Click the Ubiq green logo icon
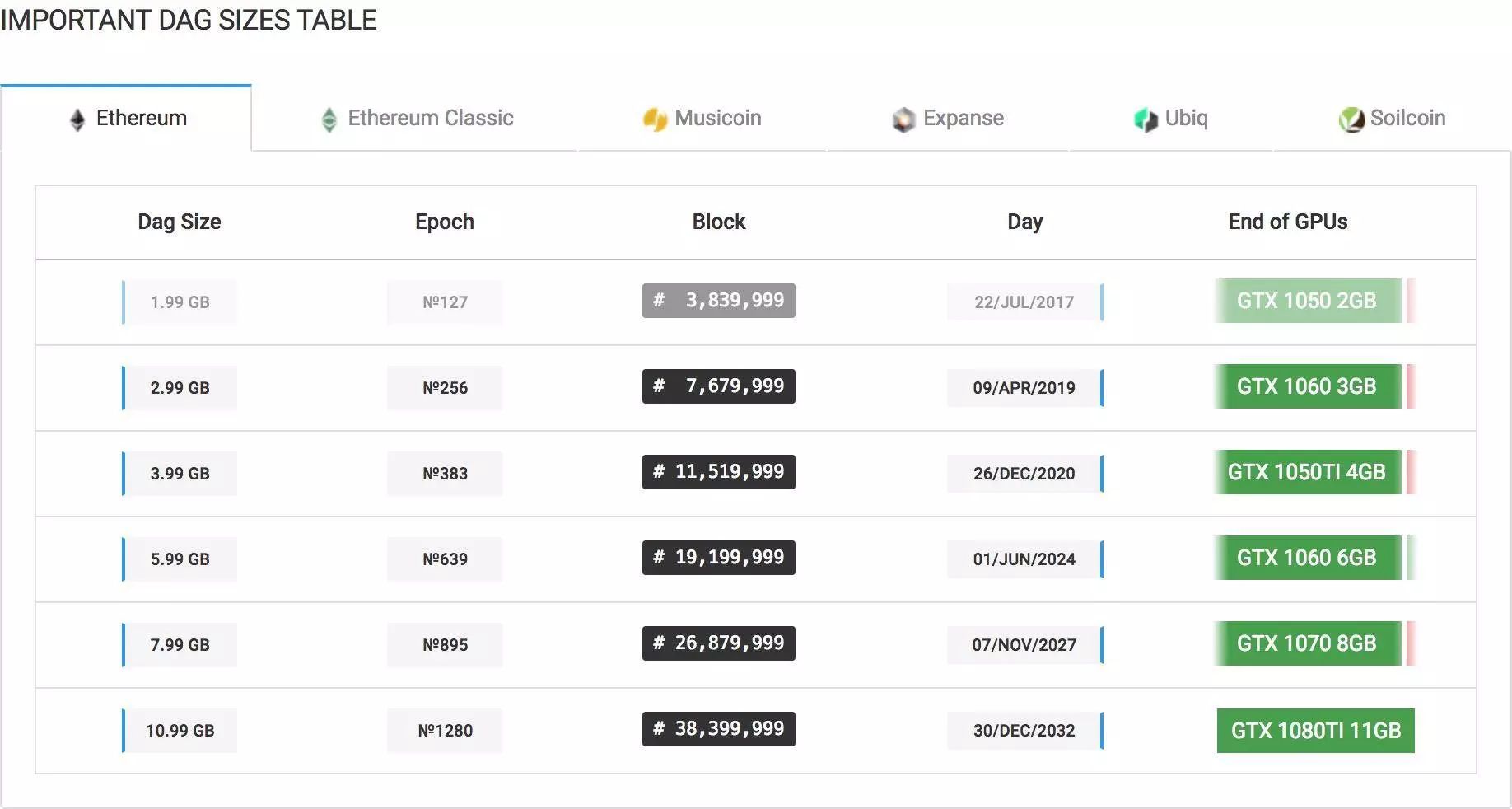 point(1146,119)
